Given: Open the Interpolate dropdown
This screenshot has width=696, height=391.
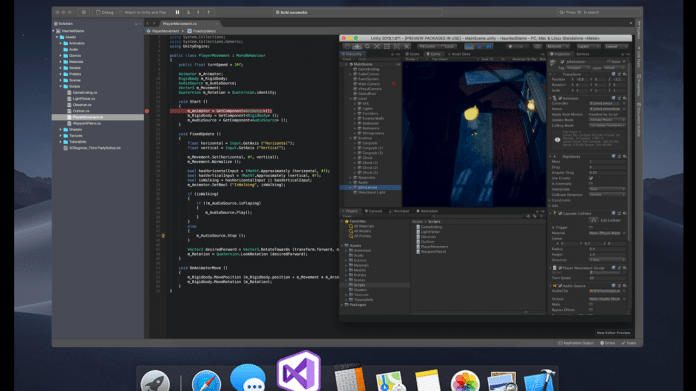Looking at the screenshot, I should point(607,189).
